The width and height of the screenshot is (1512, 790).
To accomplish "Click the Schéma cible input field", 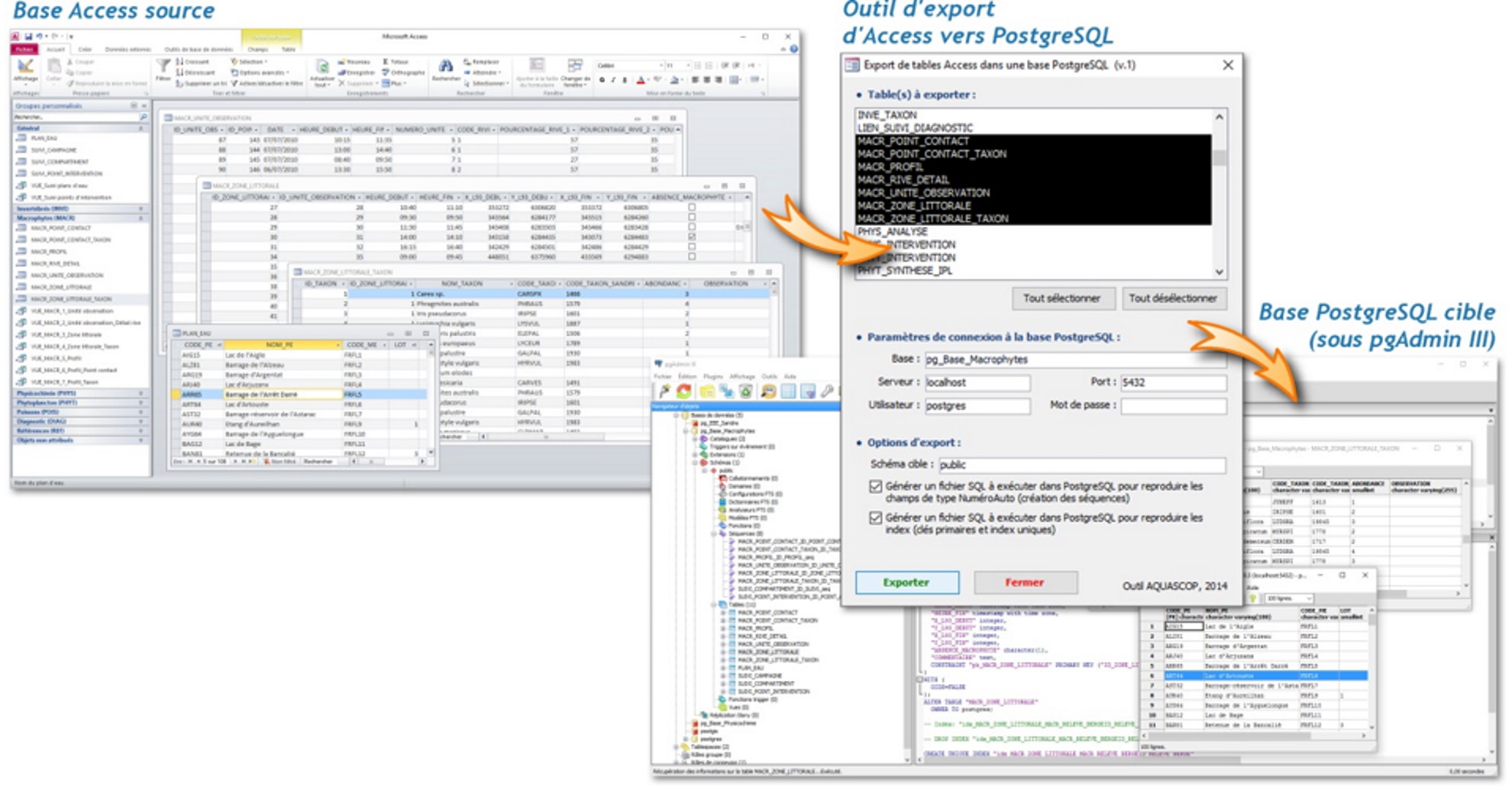I will tap(1081, 465).
